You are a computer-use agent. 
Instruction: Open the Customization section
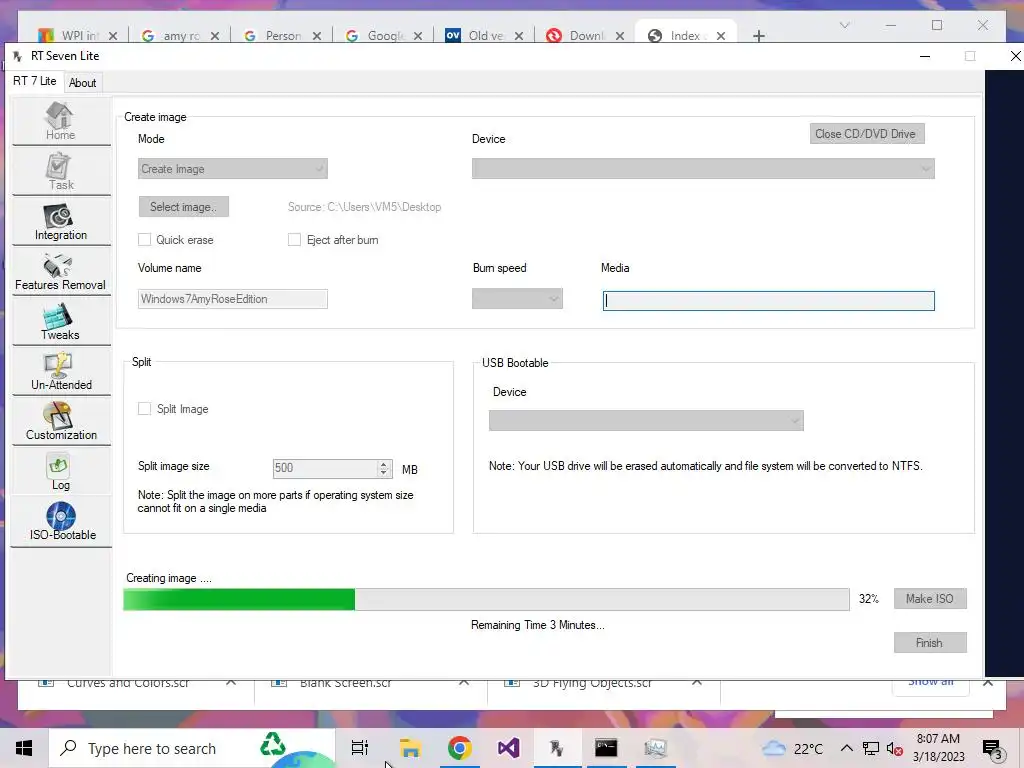point(61,421)
